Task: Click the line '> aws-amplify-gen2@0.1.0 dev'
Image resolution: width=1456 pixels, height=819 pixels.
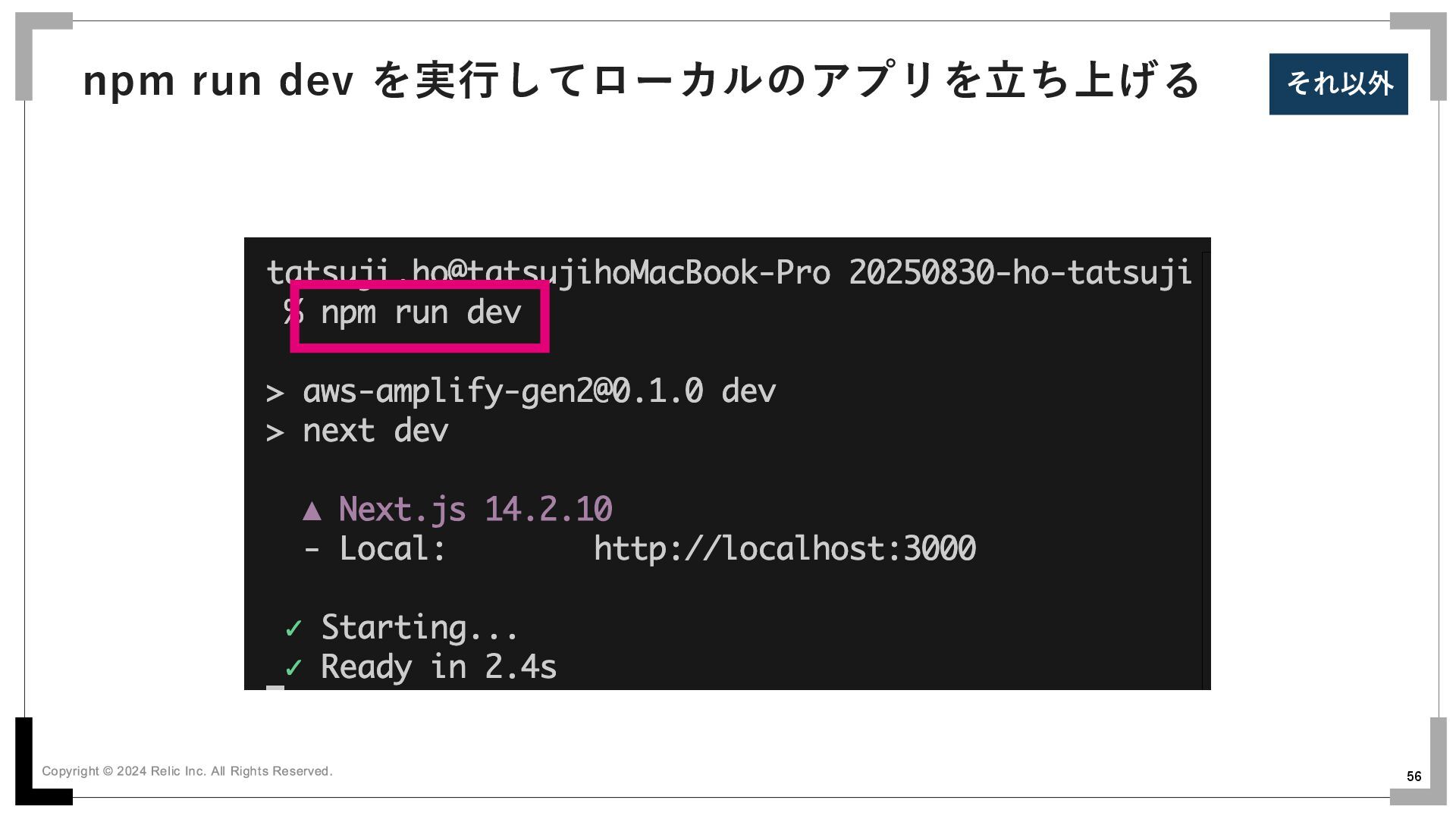Action: click(521, 391)
